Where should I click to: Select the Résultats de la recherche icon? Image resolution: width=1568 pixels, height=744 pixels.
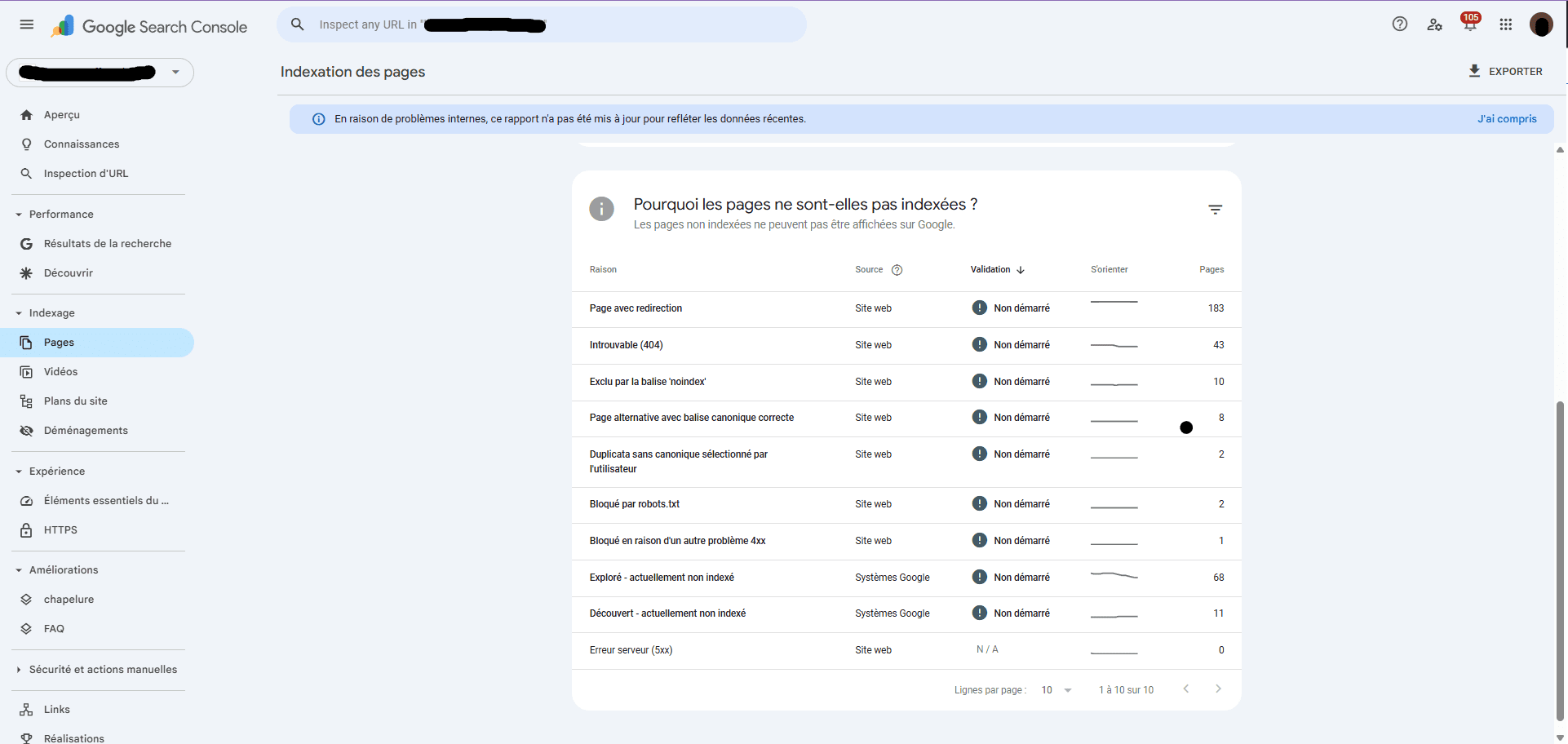26,243
